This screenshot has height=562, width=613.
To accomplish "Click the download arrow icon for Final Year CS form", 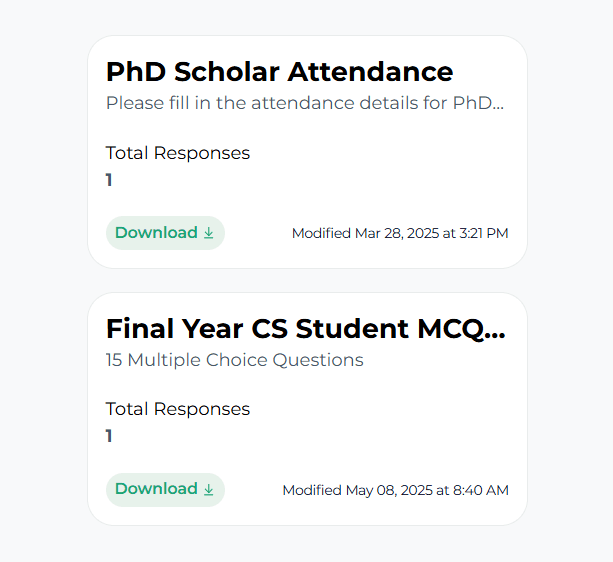I will coord(209,489).
